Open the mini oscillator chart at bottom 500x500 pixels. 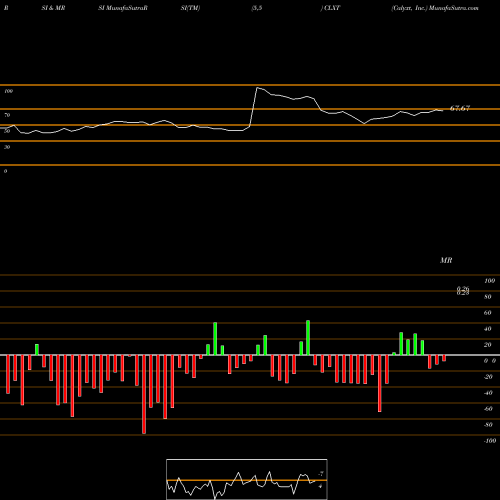tap(247, 479)
